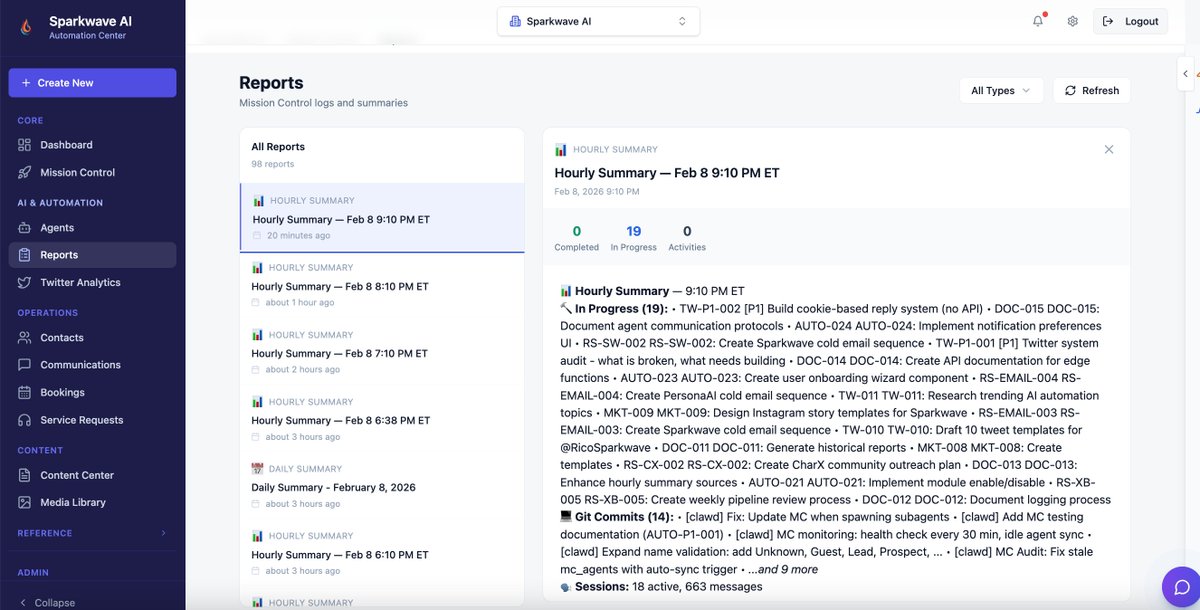Open the Agents page
Screen dimensions: 1200x610
pyautogui.click(x=92, y=228)
